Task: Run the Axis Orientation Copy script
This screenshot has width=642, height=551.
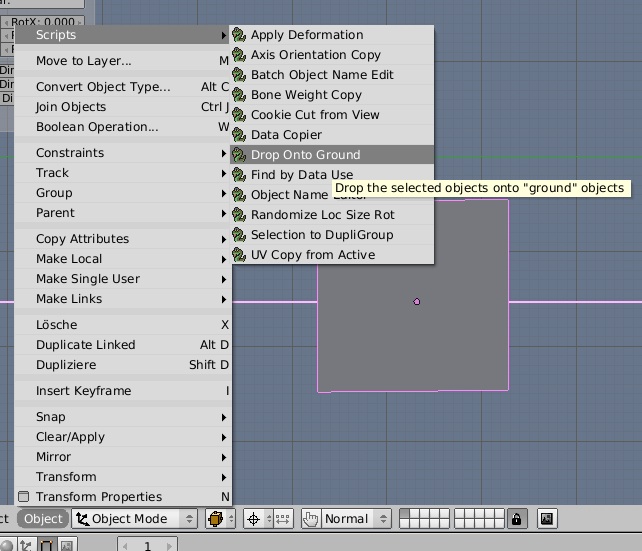Action: pyautogui.click(x=332, y=55)
